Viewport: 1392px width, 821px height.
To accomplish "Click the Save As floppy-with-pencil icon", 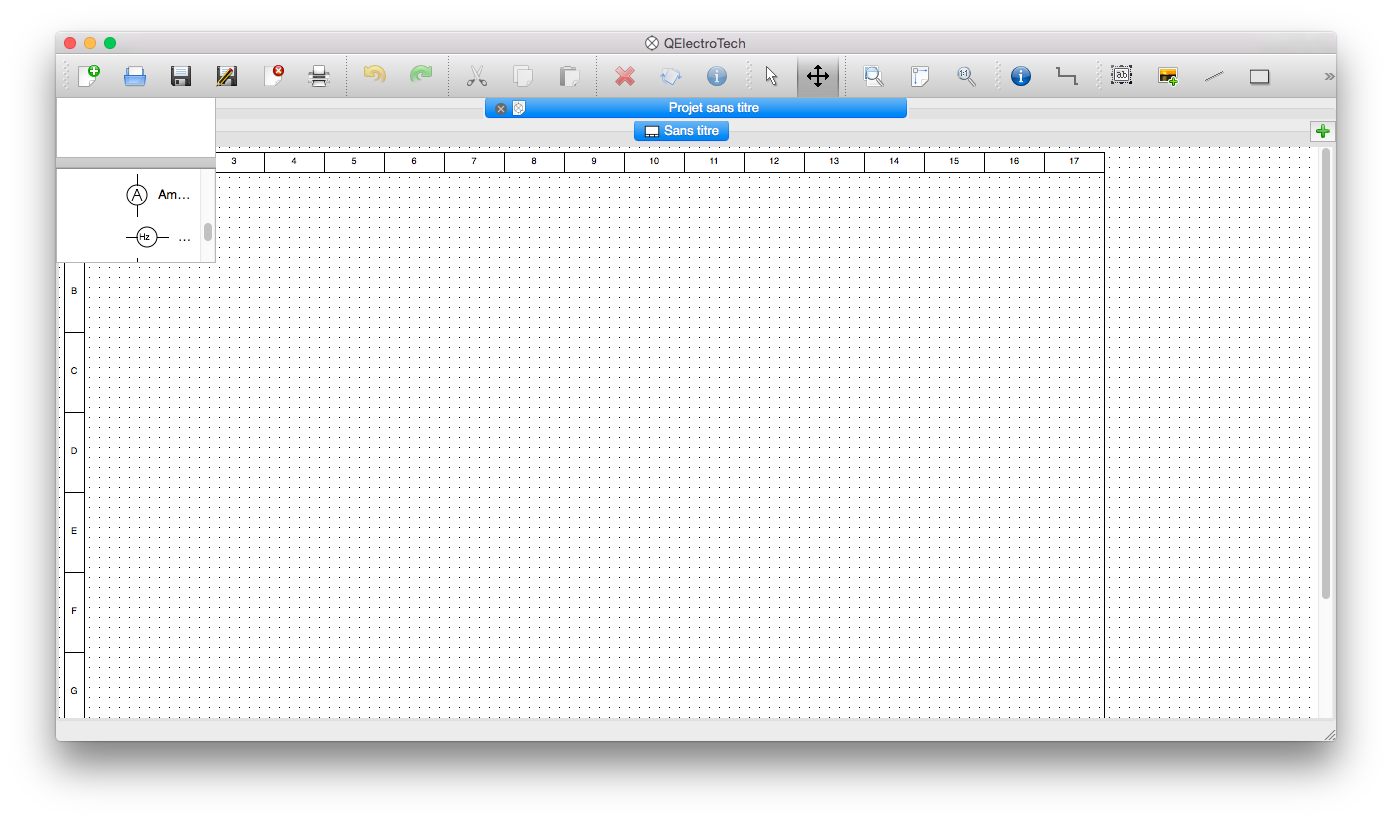I will 227,76.
